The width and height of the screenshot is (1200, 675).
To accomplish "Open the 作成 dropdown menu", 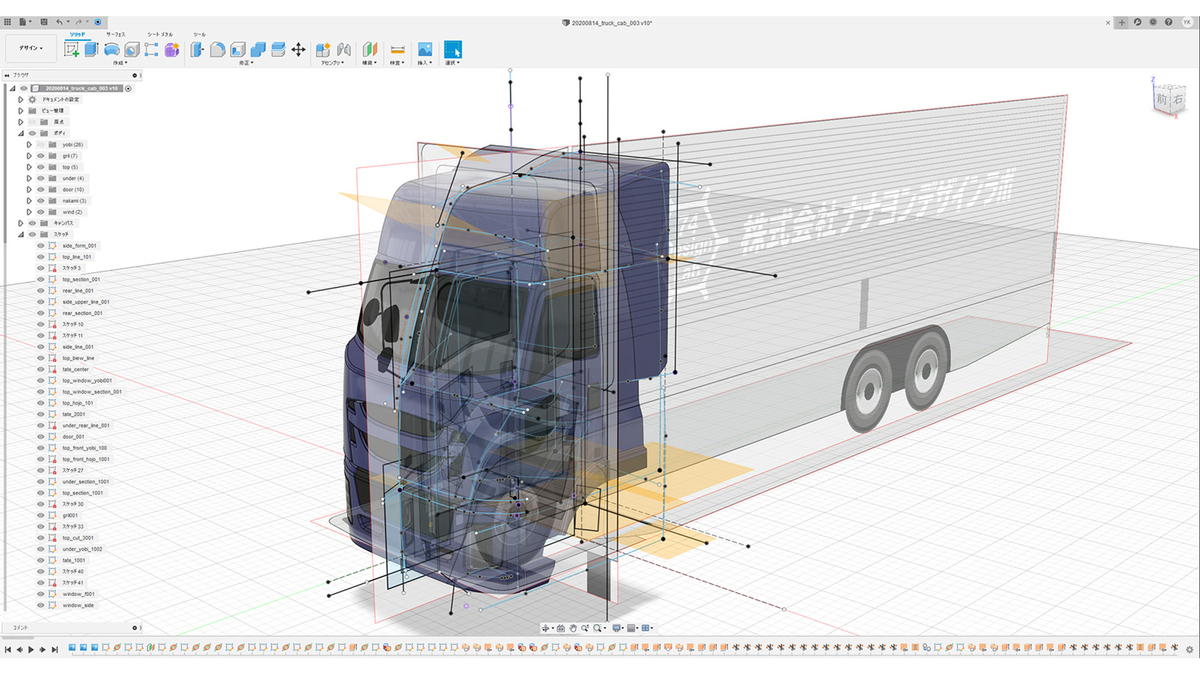I will 120,62.
